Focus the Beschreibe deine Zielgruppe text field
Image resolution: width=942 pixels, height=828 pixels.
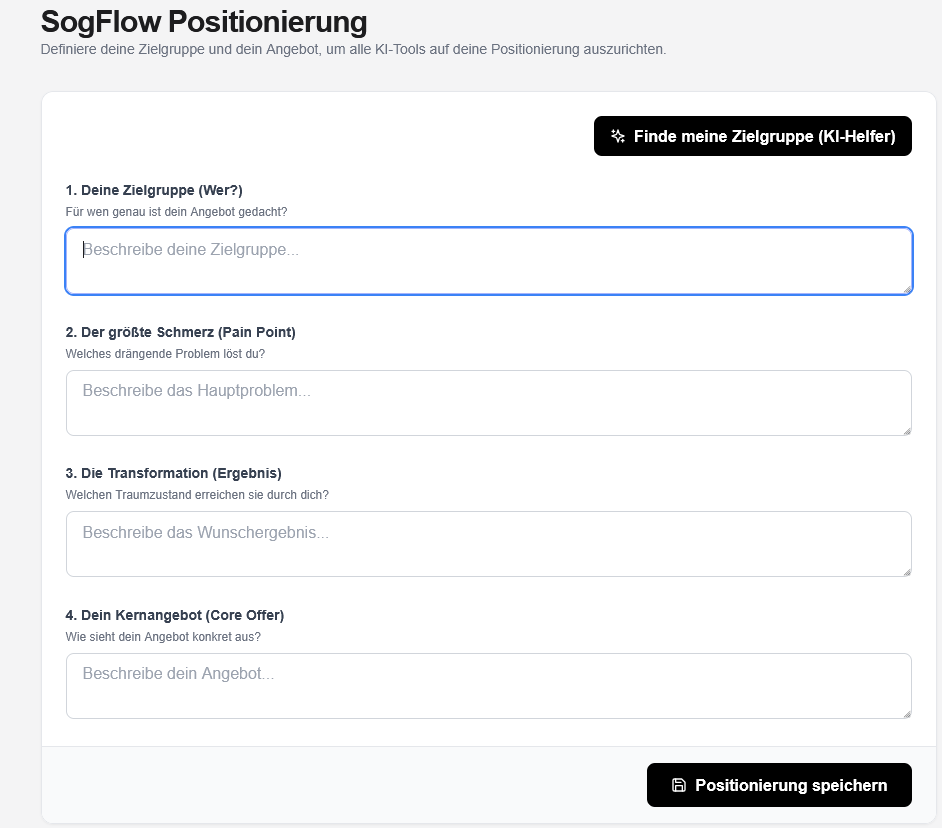click(489, 261)
